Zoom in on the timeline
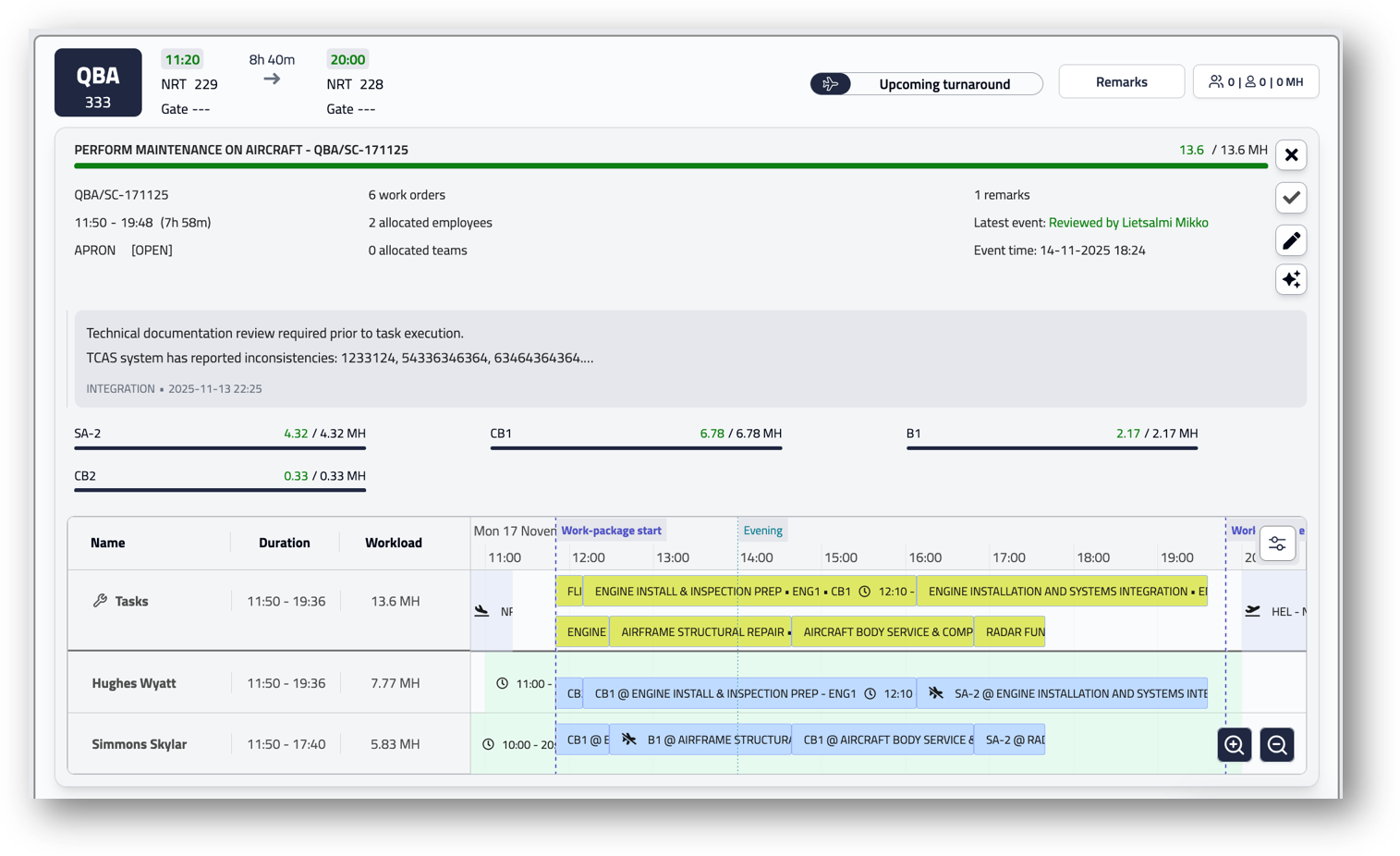Image resolution: width=1400 pixels, height=856 pixels. (1233, 745)
